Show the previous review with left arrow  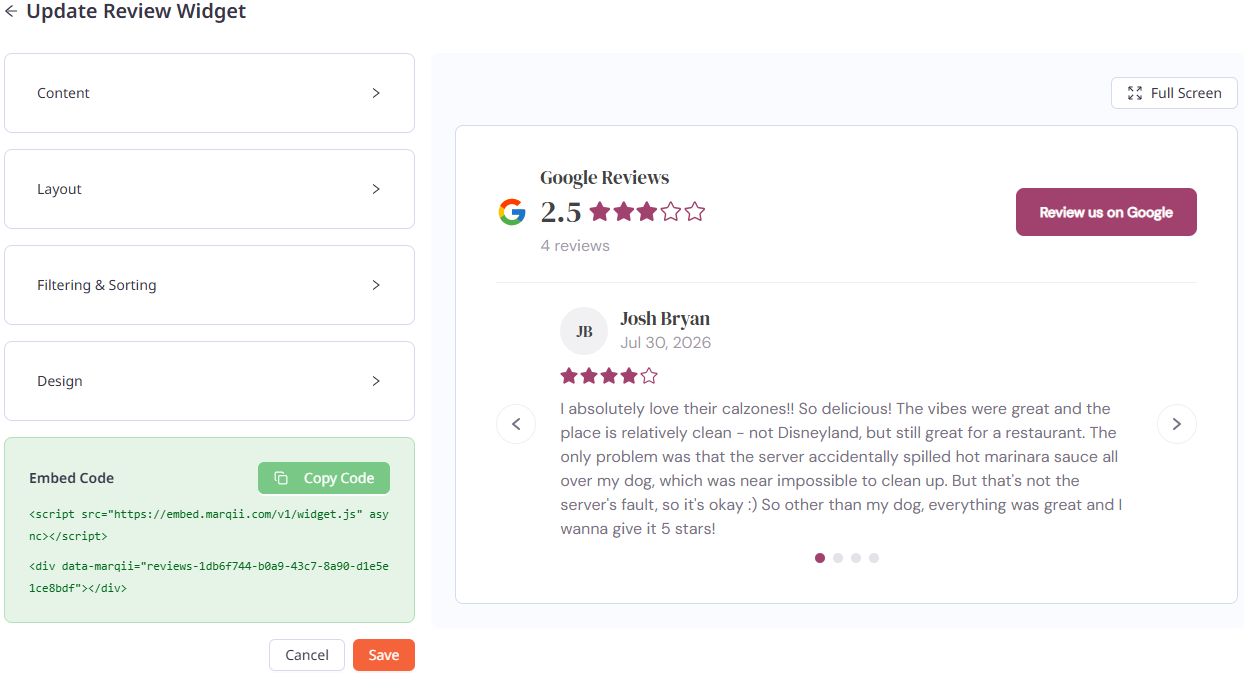point(516,424)
